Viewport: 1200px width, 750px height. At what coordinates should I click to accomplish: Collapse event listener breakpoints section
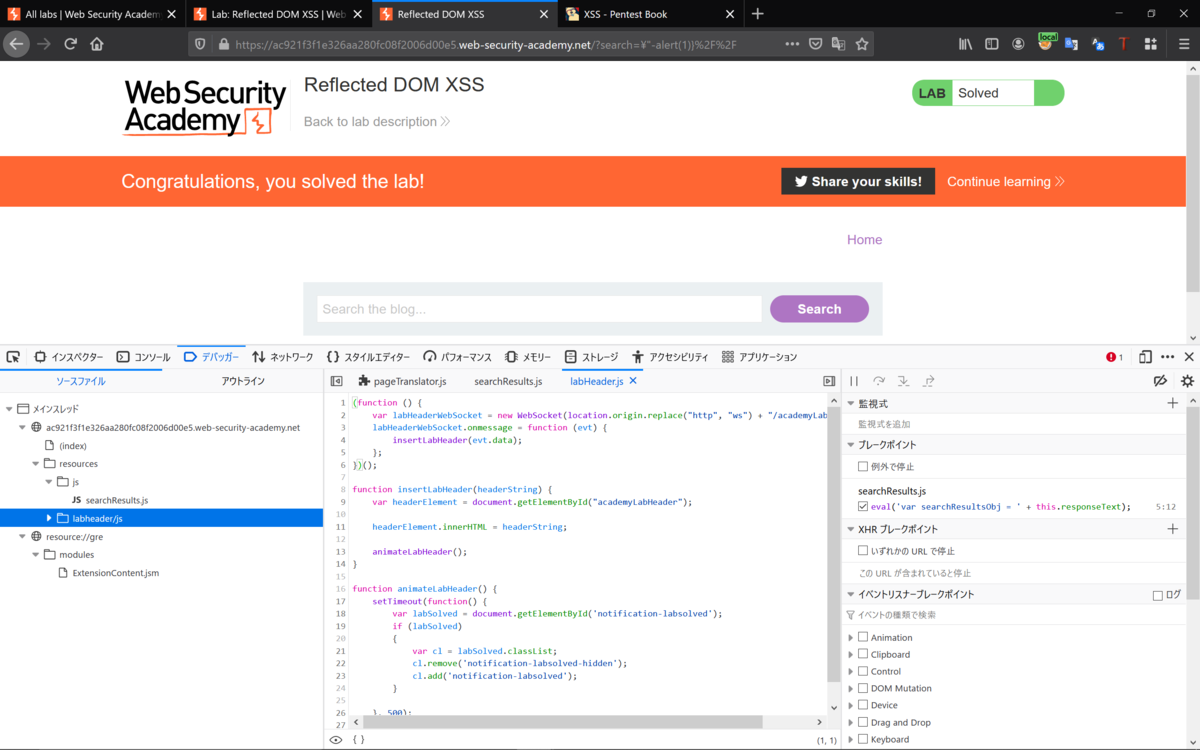[x=851, y=594]
